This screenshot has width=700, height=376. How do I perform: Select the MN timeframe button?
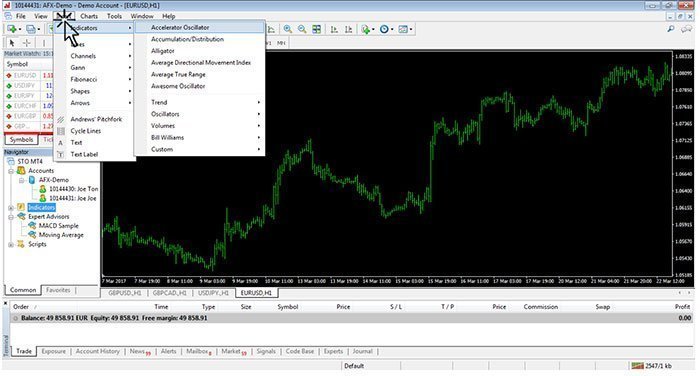point(281,43)
